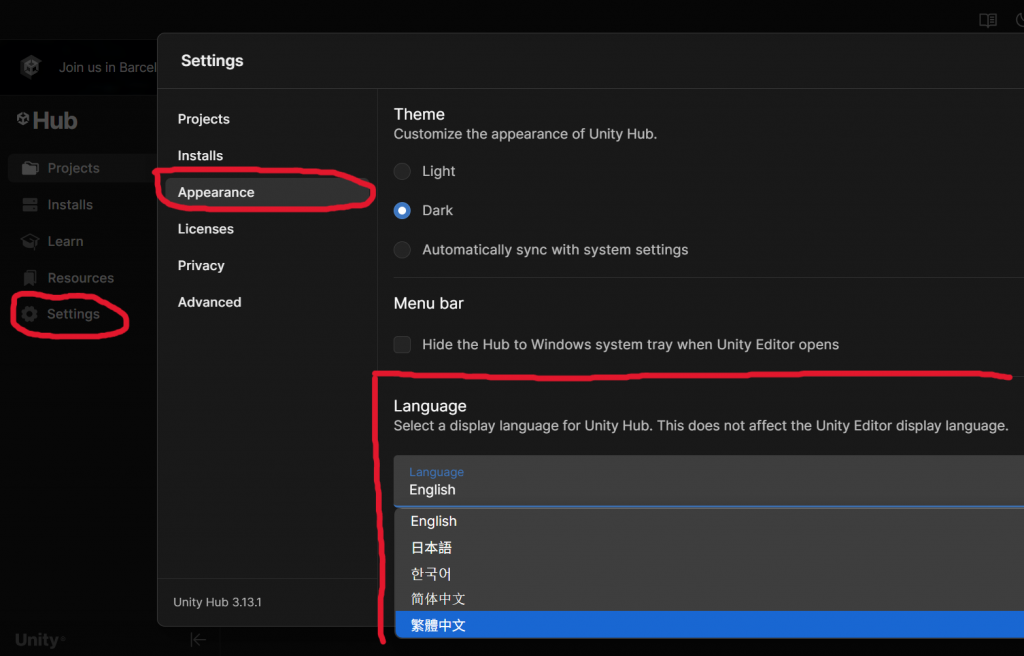The image size is (1024, 656).
Task: Click the Settings gear icon in sidebar
Action: pyautogui.click(x=29, y=314)
